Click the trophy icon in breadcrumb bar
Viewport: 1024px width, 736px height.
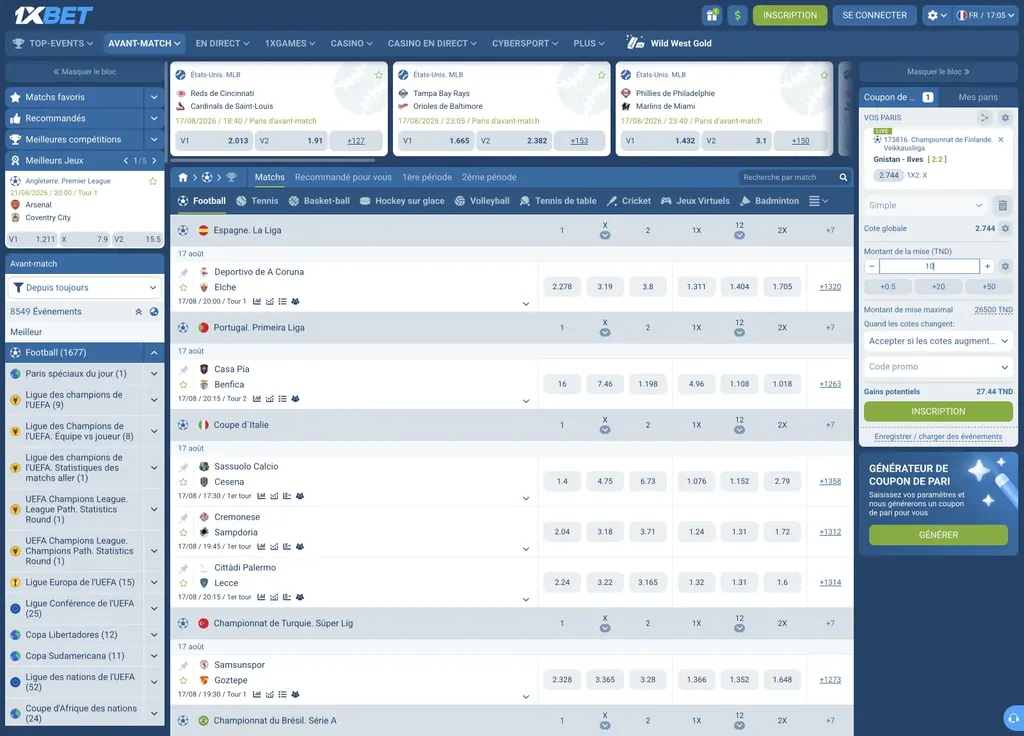tap(231, 177)
